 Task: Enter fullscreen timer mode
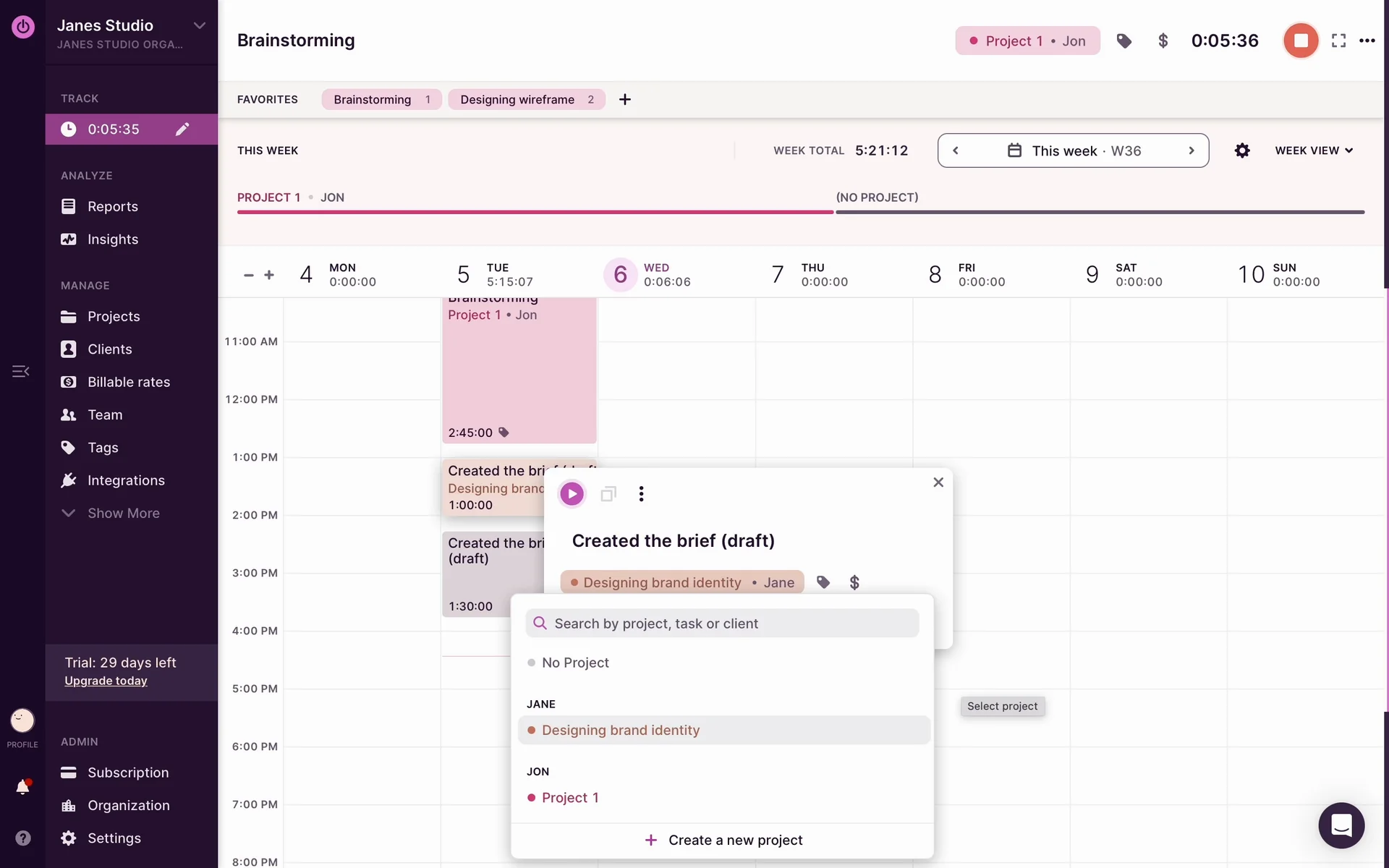[1338, 41]
